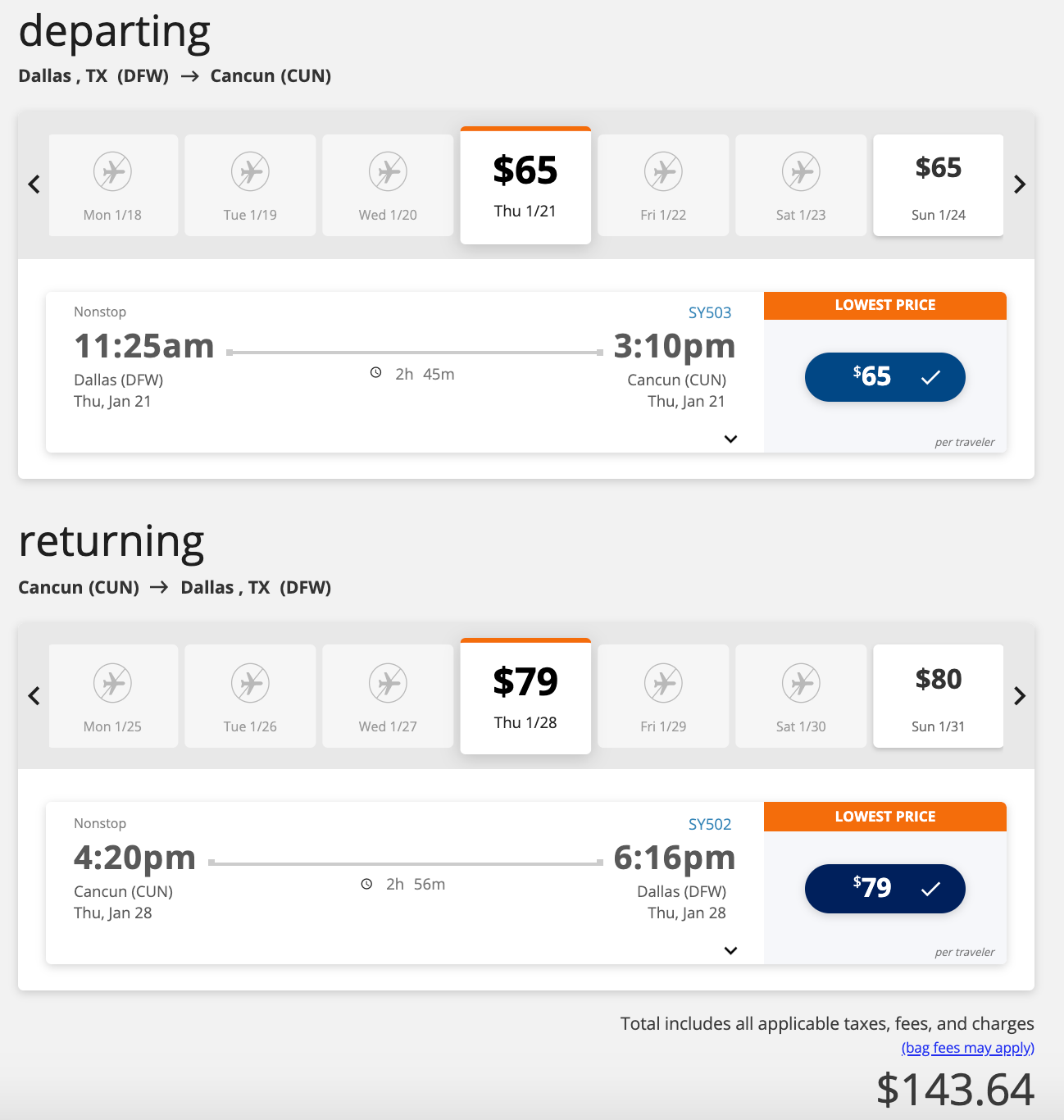Show later departing dates with right arrow

click(x=1020, y=184)
